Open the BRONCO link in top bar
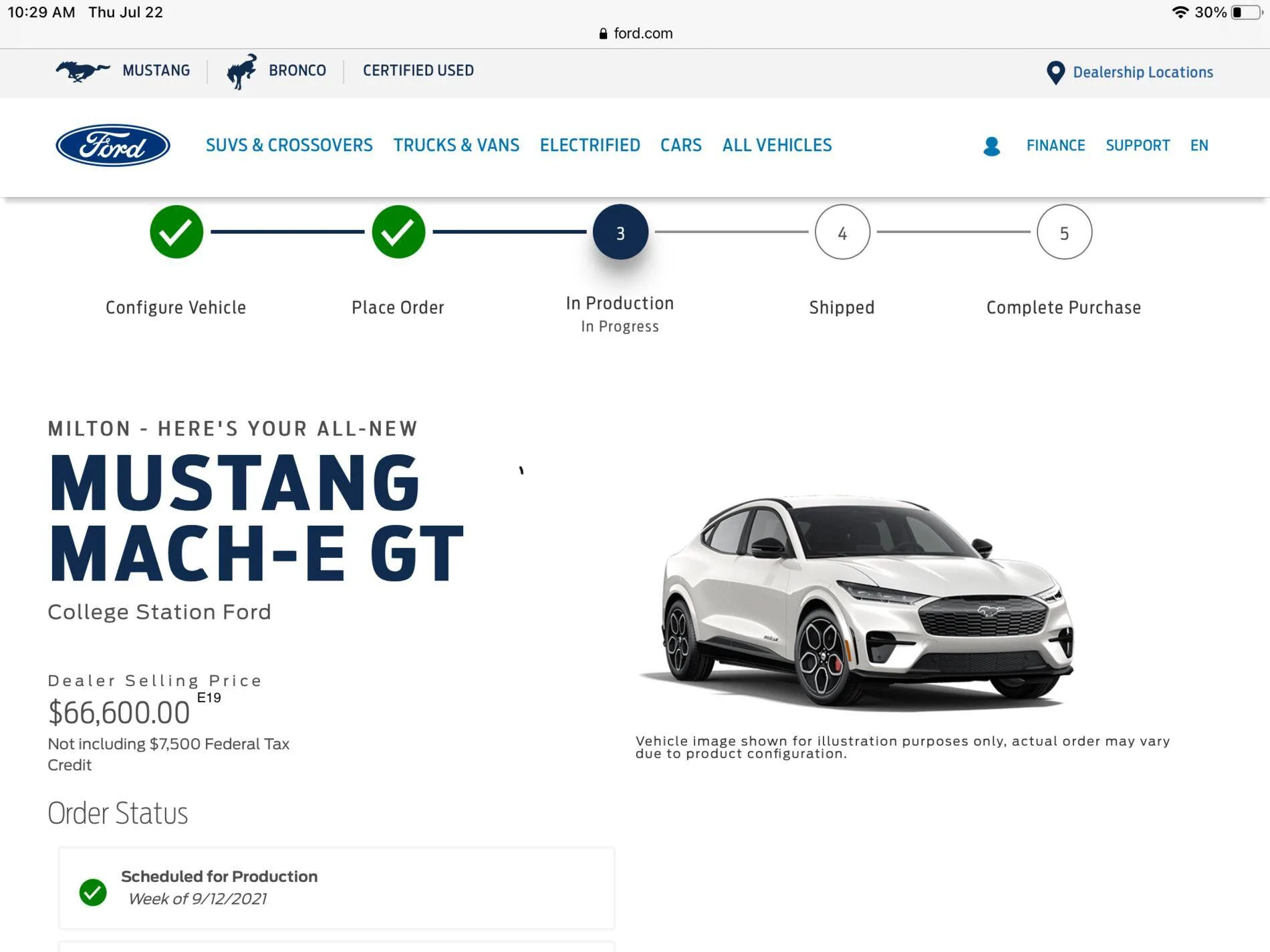1270x952 pixels. 297,71
